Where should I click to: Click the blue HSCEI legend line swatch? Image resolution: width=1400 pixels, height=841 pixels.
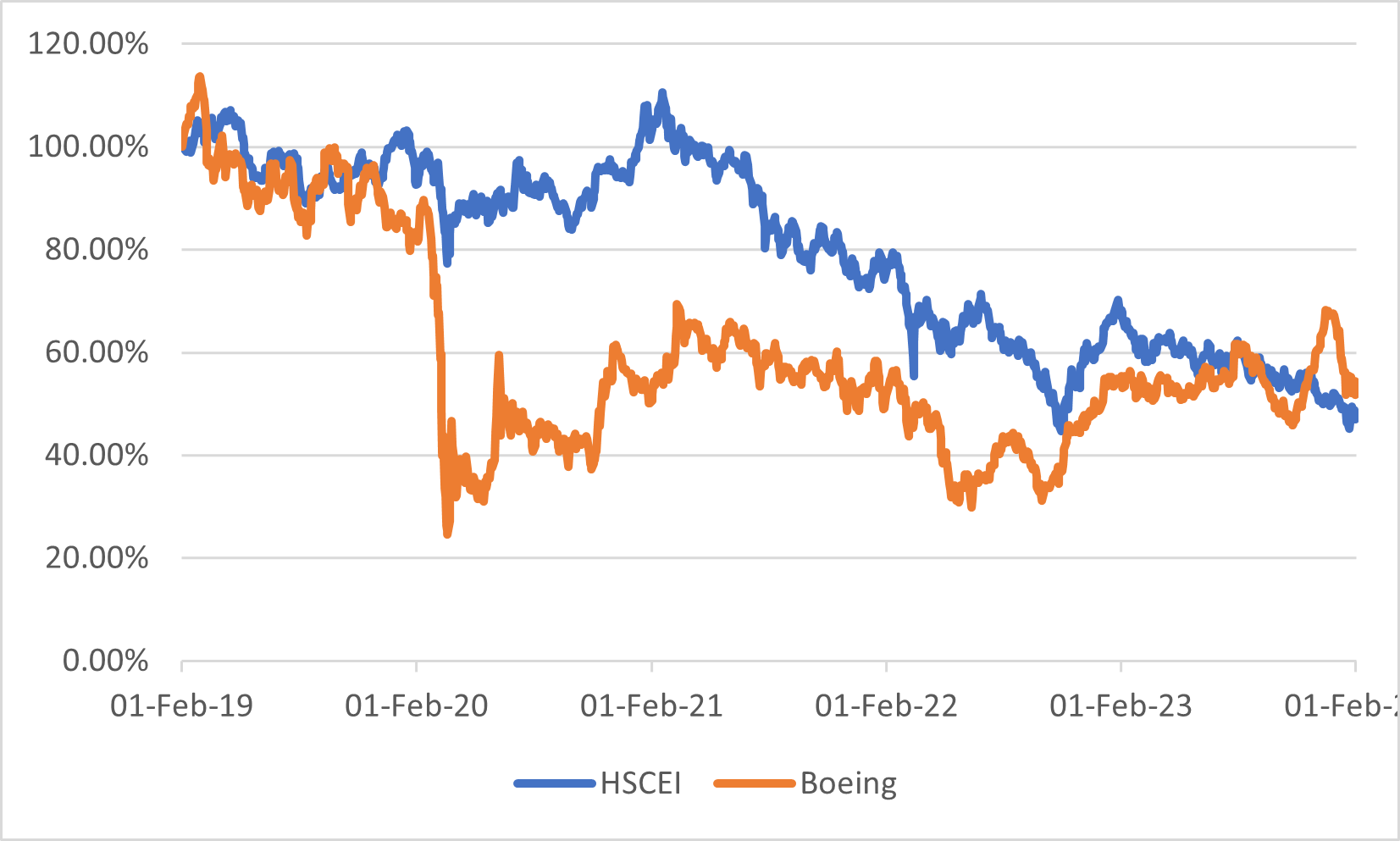[555, 783]
